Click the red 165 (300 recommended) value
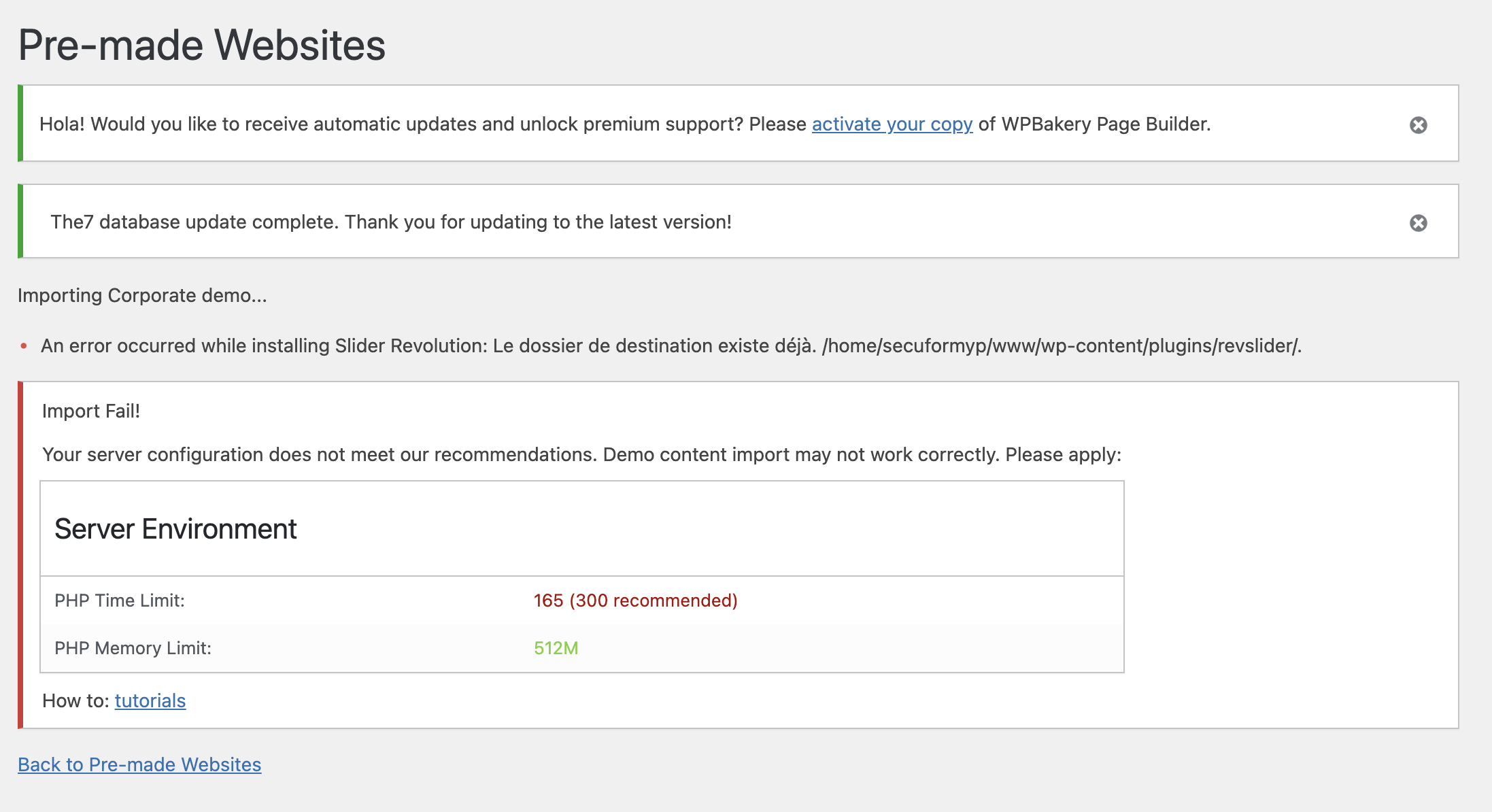Image resolution: width=1492 pixels, height=812 pixels. 635,600
